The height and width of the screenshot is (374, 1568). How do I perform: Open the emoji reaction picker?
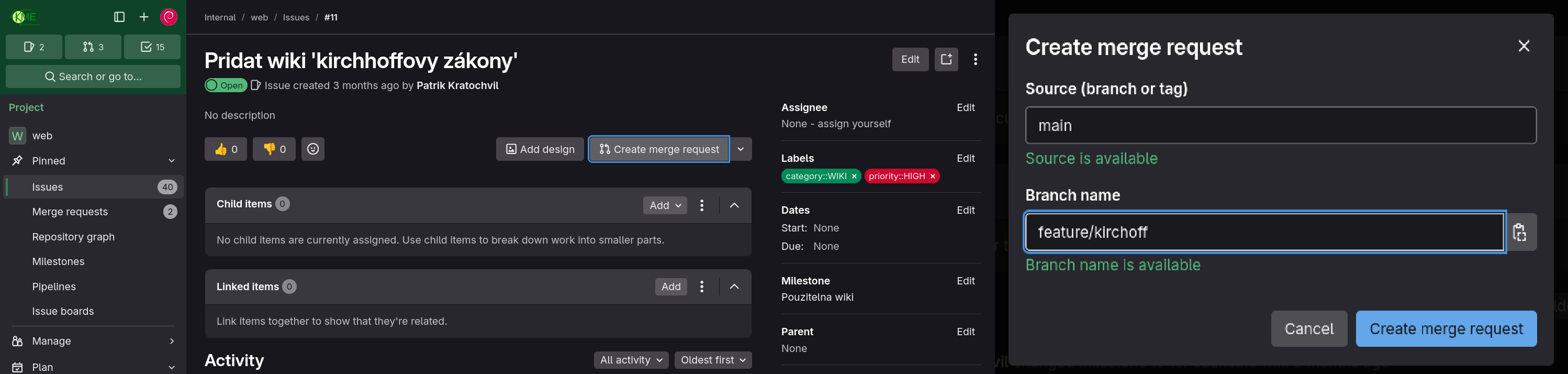coord(313,149)
